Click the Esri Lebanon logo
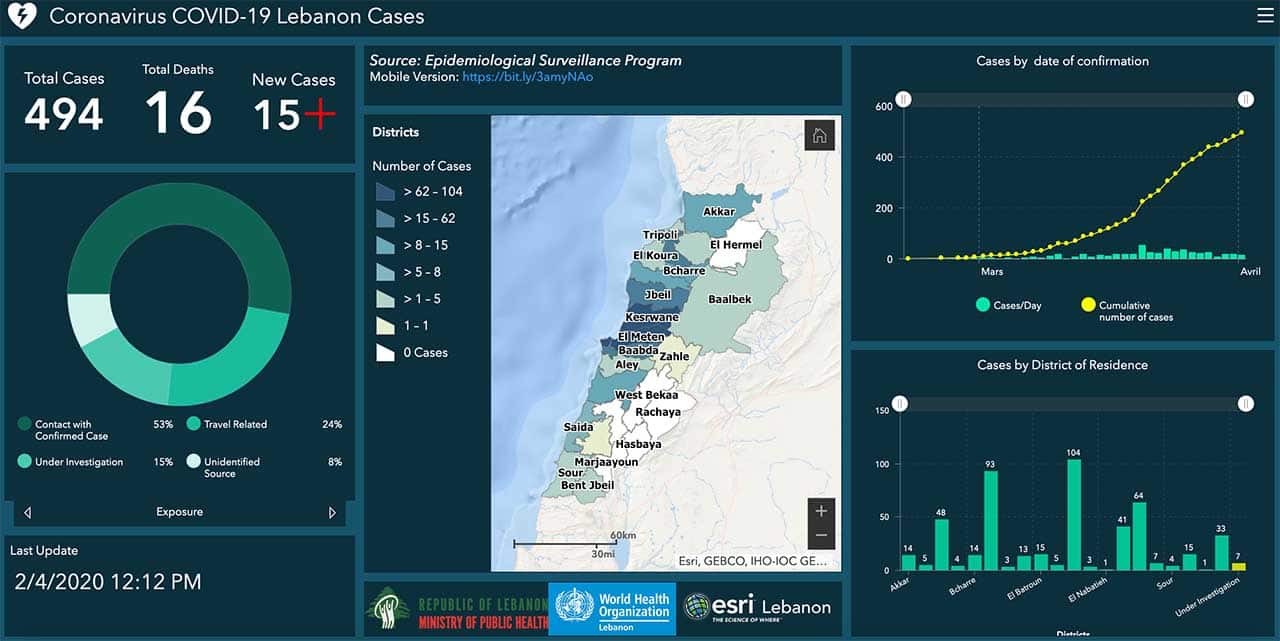 [757, 607]
